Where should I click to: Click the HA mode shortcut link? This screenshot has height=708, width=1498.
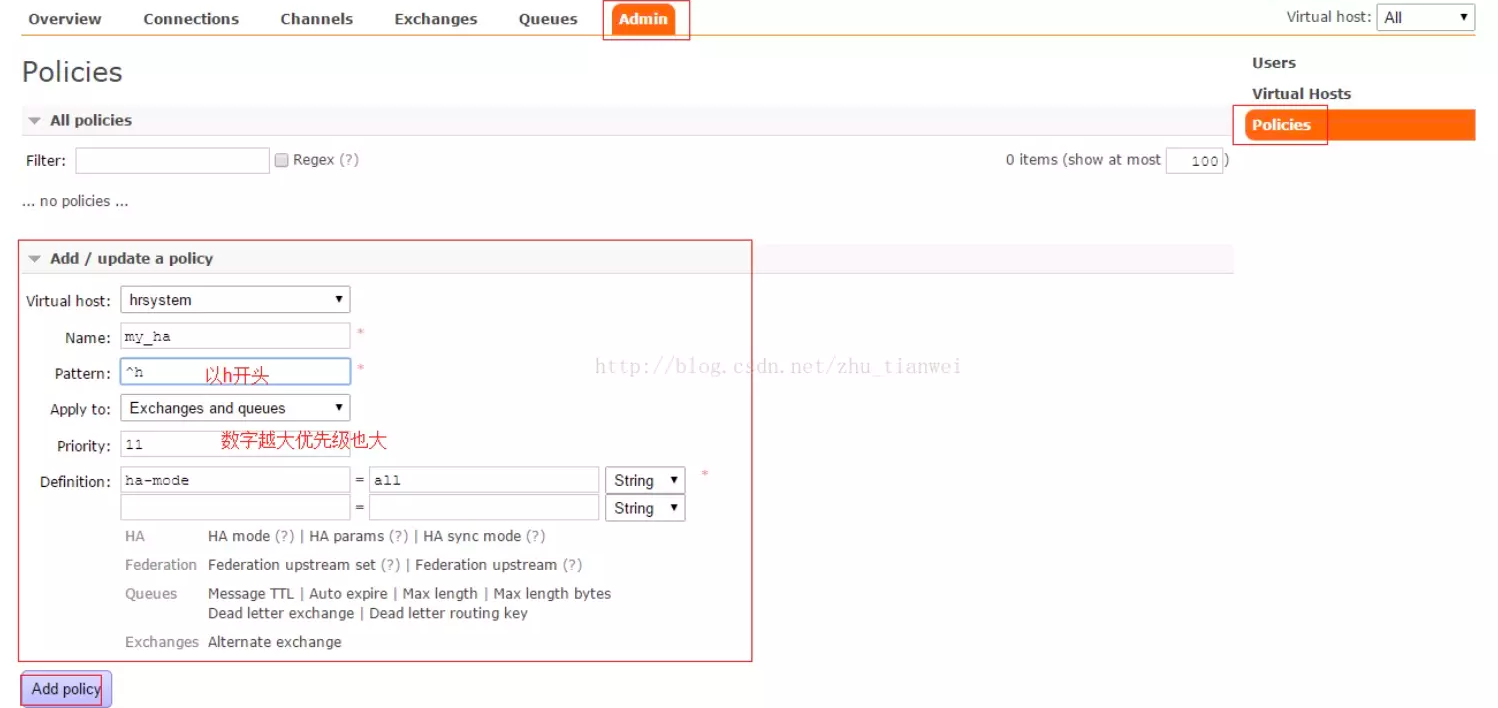(x=239, y=536)
